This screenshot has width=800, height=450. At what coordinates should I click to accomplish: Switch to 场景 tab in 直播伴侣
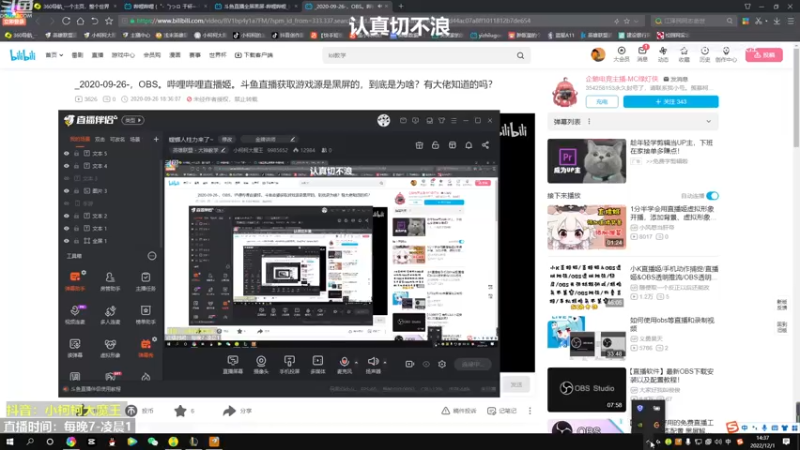tap(135, 139)
